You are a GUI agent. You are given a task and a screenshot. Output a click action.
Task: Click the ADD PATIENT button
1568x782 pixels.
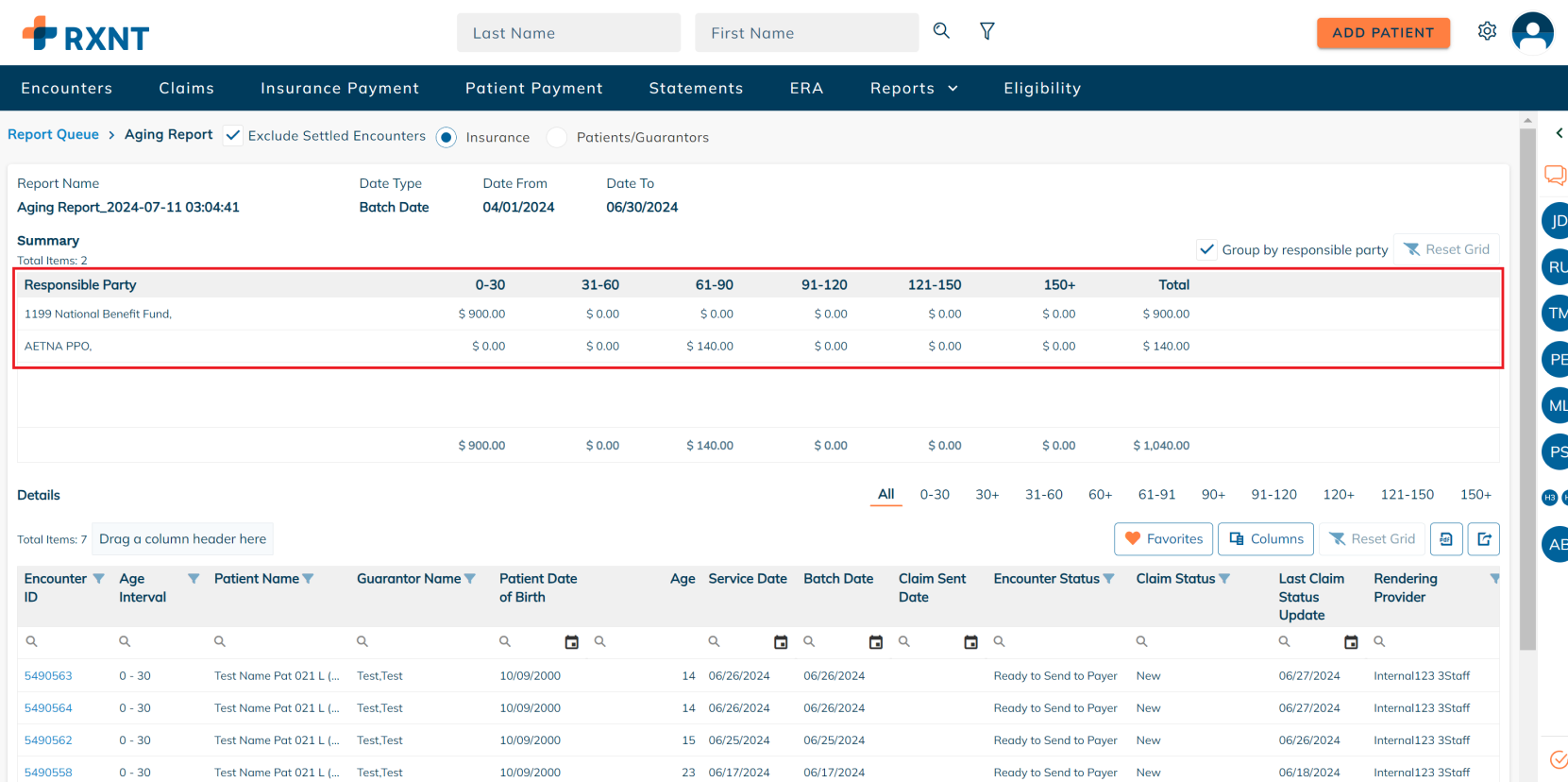(x=1383, y=33)
